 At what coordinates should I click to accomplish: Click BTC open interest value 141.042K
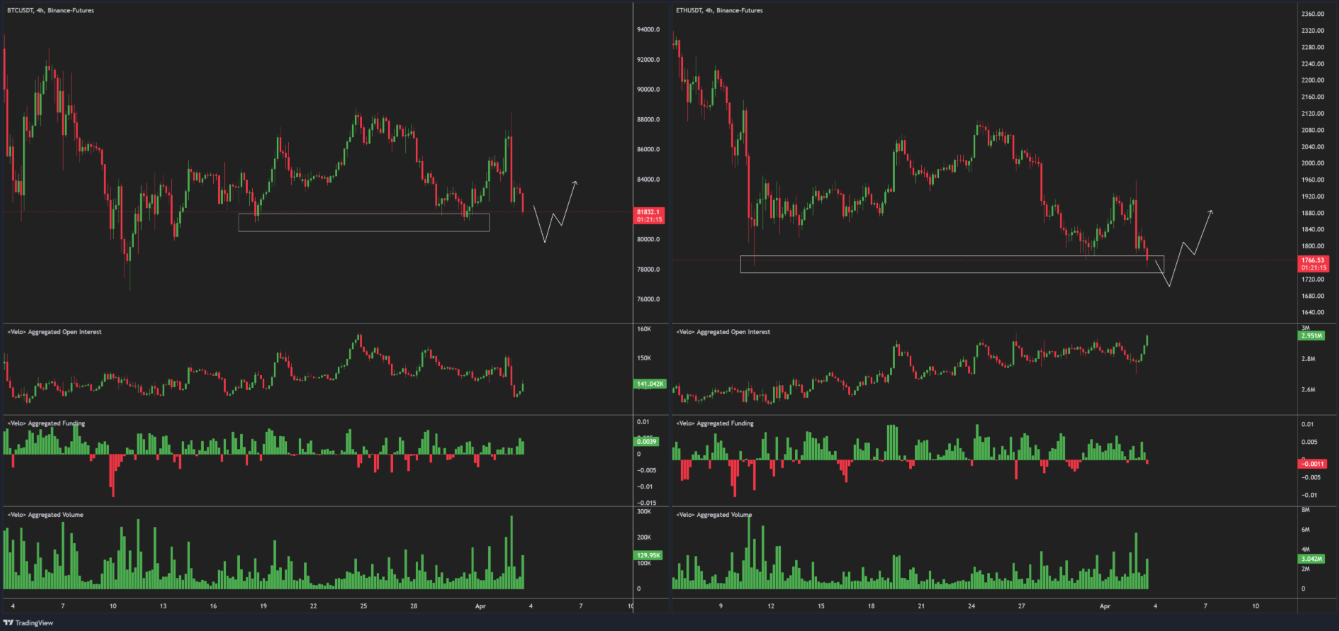click(649, 384)
